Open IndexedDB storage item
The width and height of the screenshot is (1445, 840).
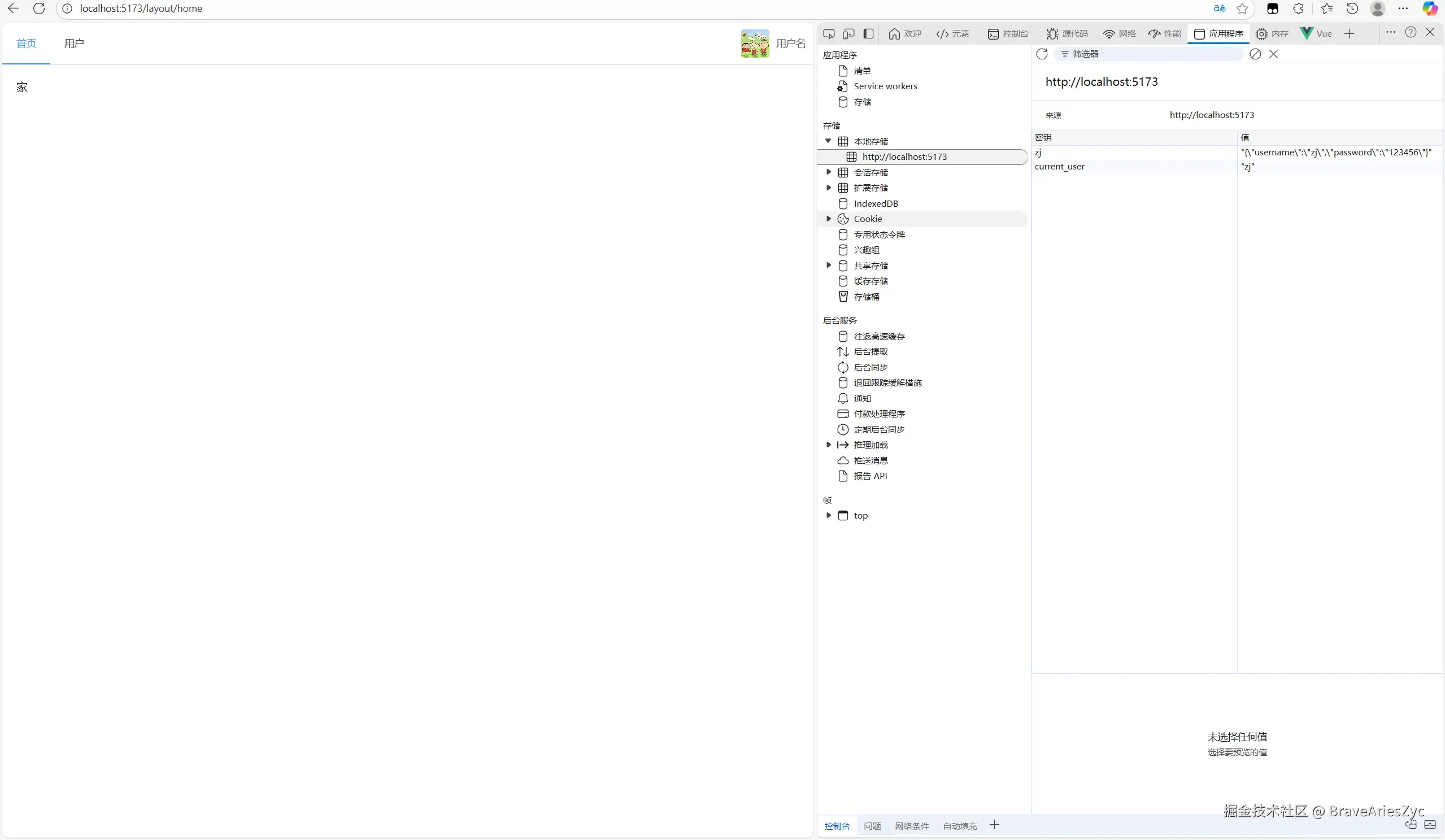(876, 203)
